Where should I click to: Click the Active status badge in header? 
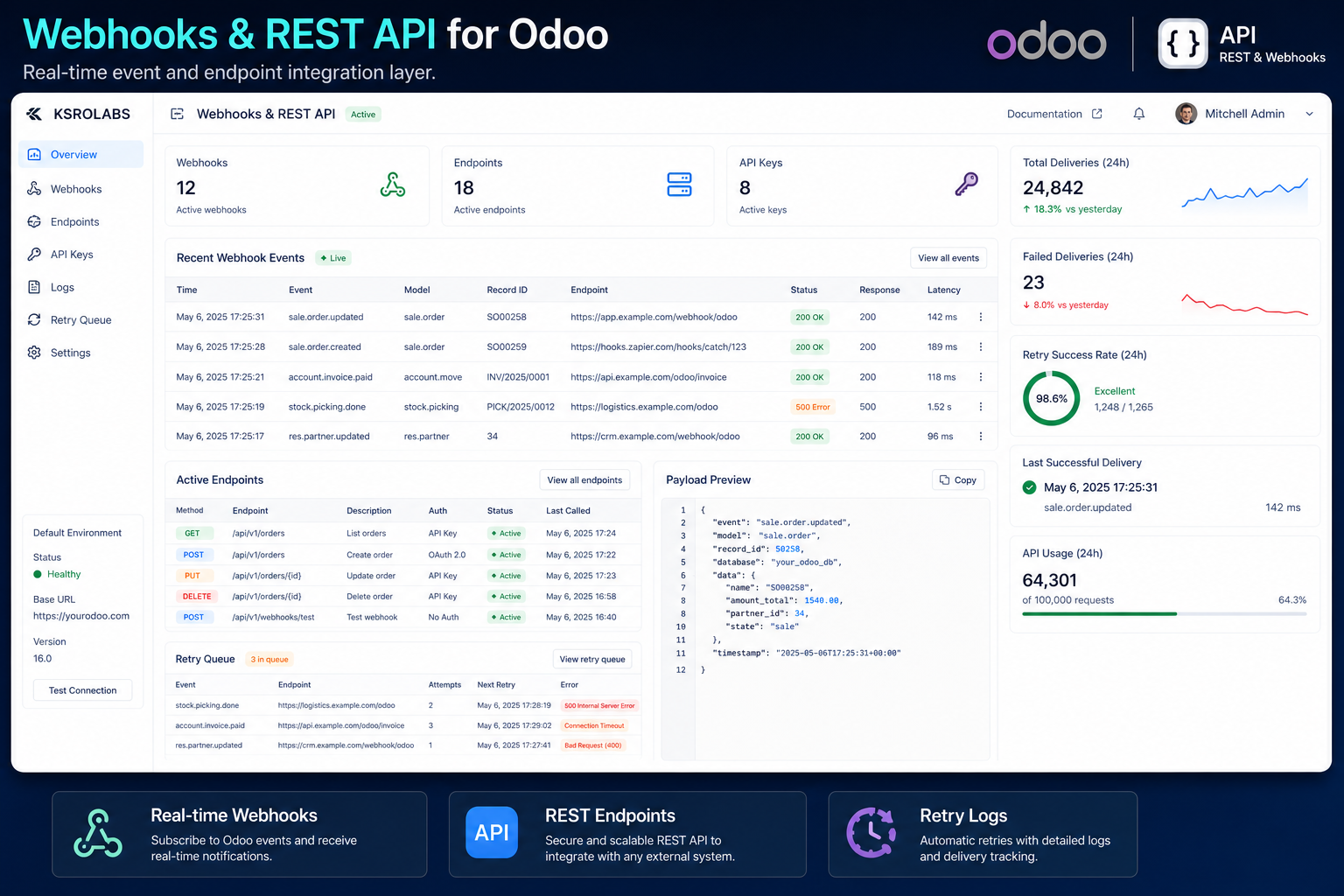tap(363, 115)
